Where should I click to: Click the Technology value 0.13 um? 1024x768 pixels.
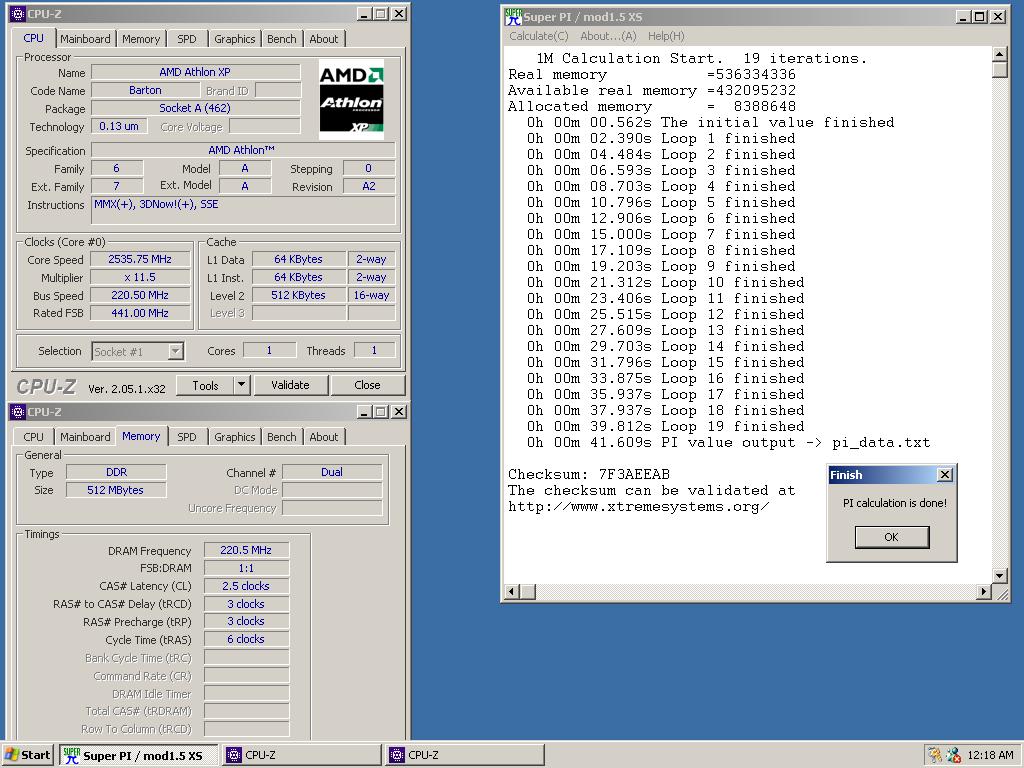tap(119, 126)
